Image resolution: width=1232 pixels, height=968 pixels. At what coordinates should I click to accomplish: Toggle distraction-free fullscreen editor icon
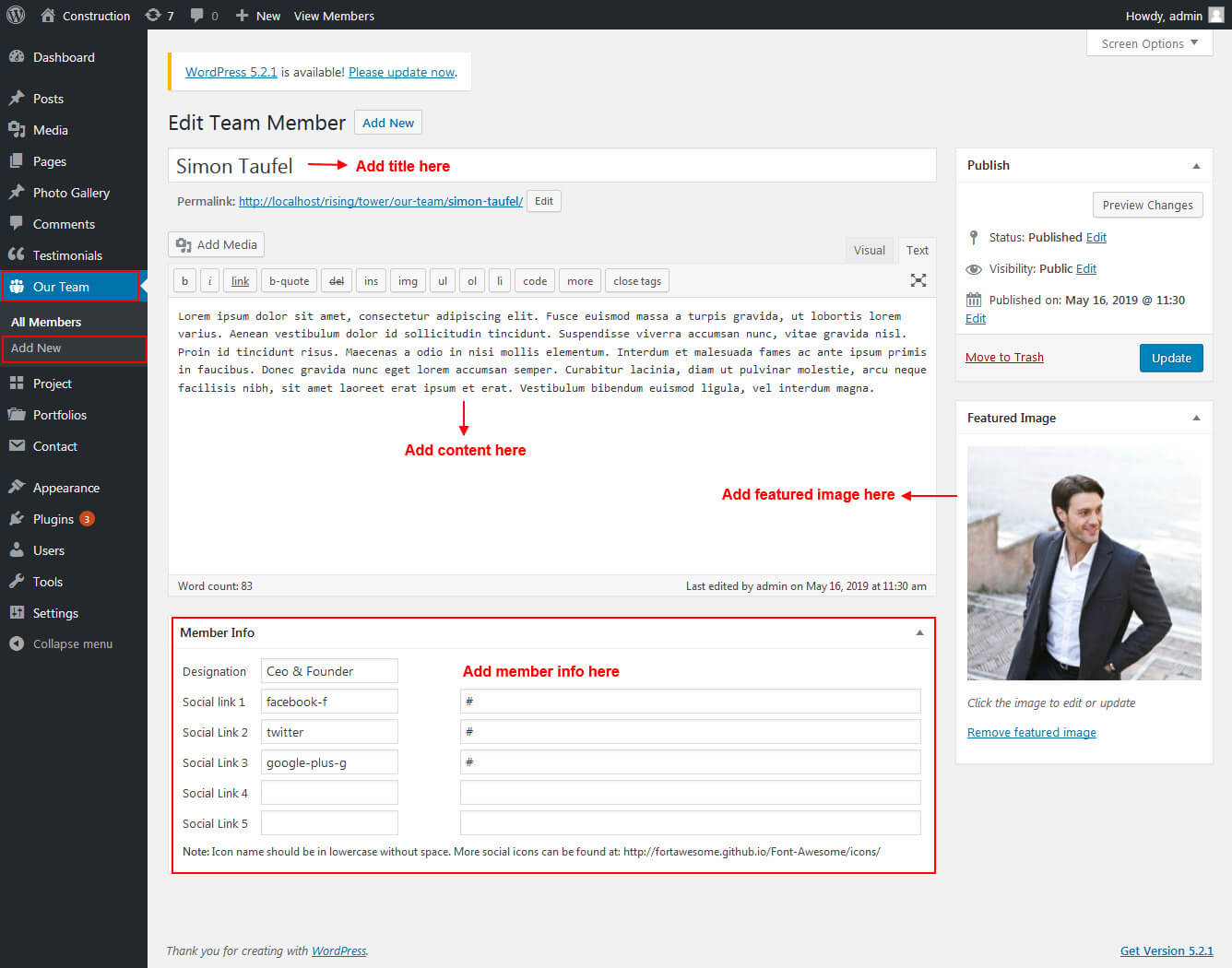[918, 280]
